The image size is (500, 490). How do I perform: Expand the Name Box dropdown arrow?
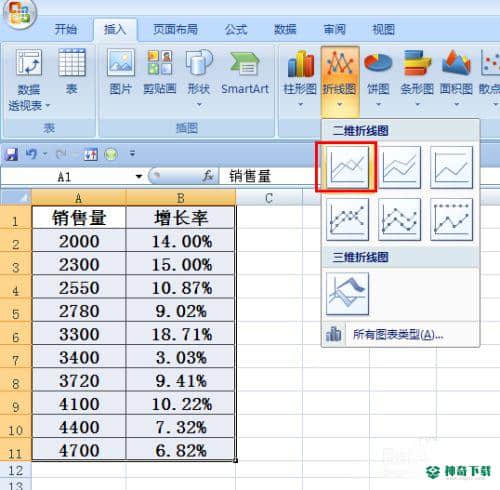click(139, 176)
